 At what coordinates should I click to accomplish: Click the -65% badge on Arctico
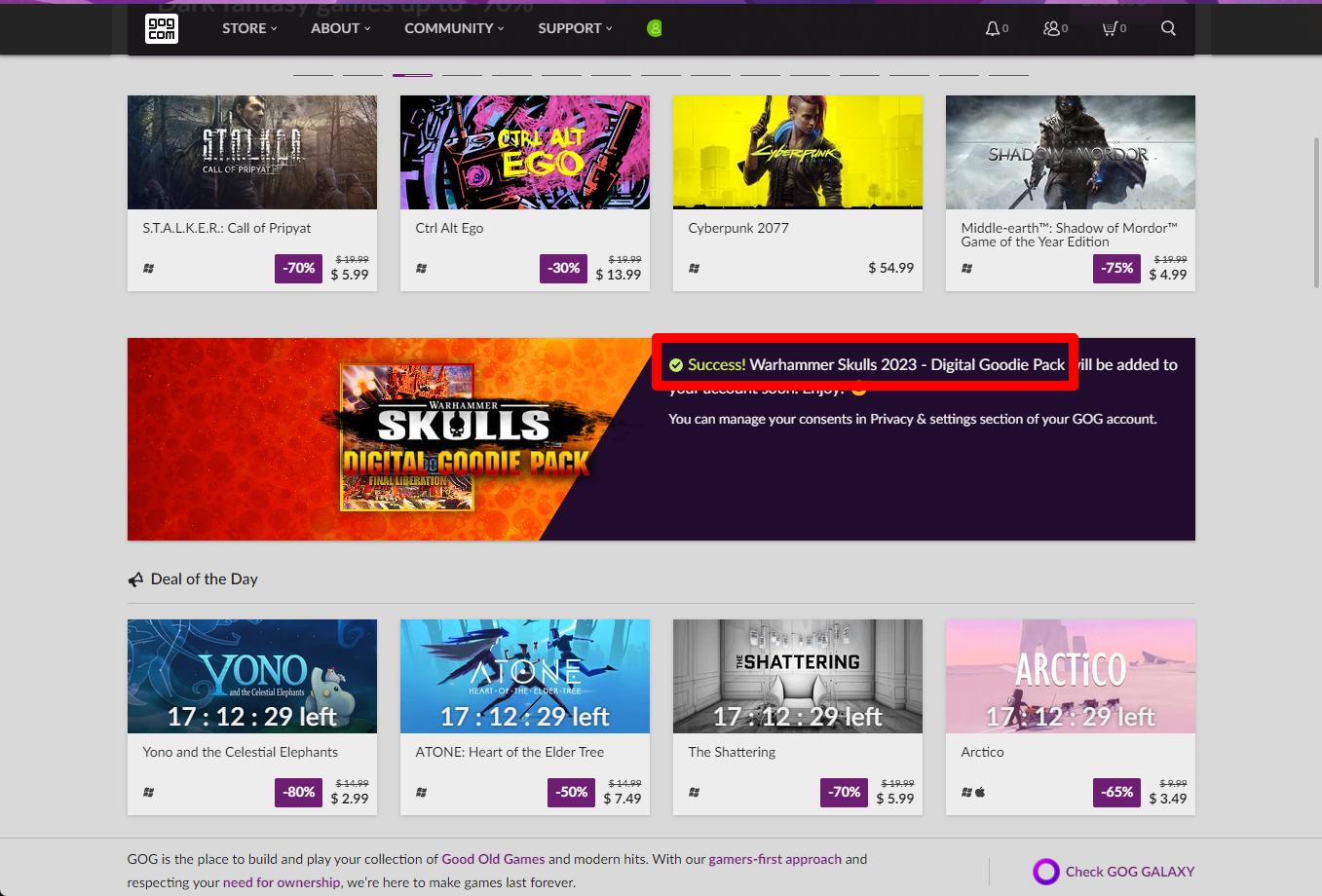(x=1116, y=792)
